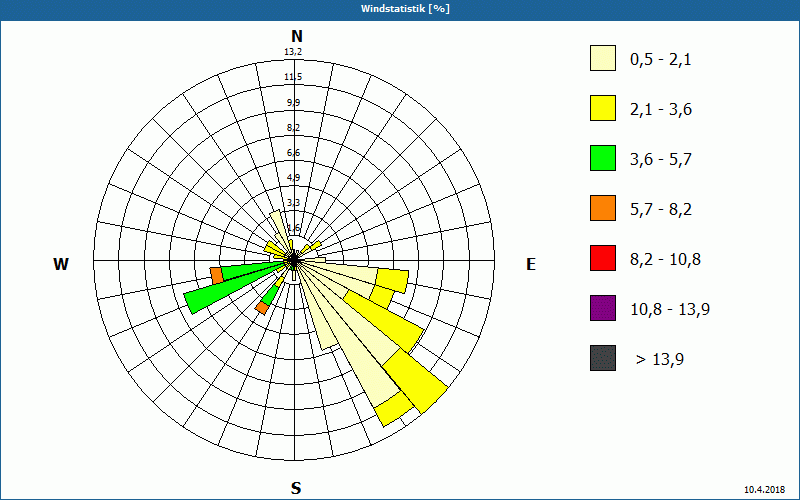
Task: Click the 8,2 radial axis value
Action: [x=293, y=128]
